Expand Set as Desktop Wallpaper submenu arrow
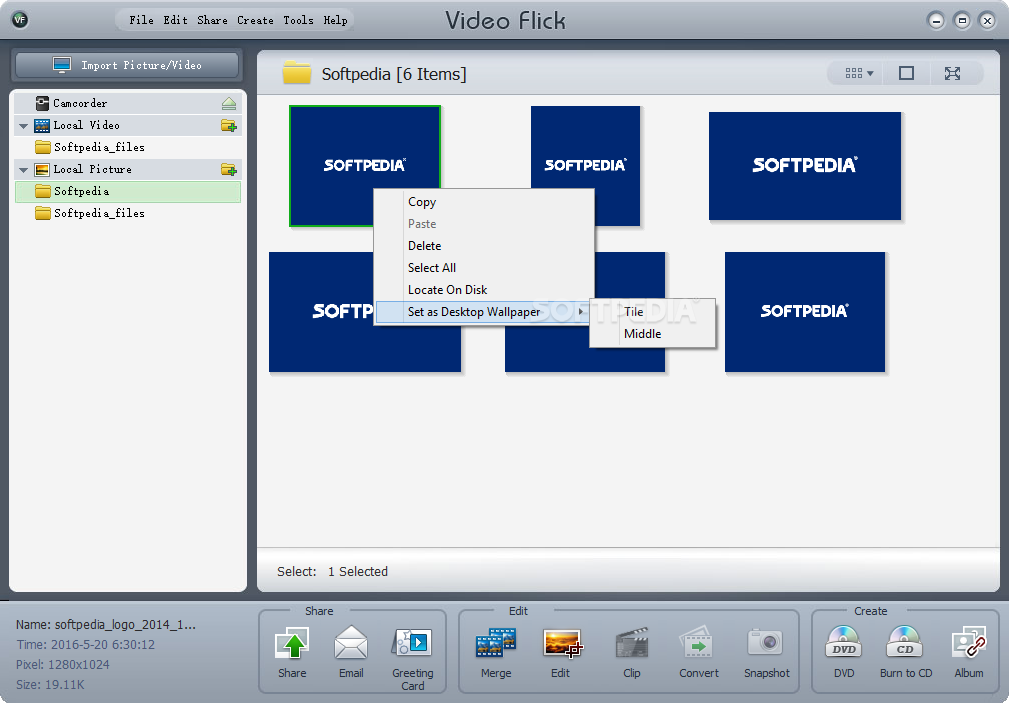The image size is (1009, 703). click(x=581, y=312)
